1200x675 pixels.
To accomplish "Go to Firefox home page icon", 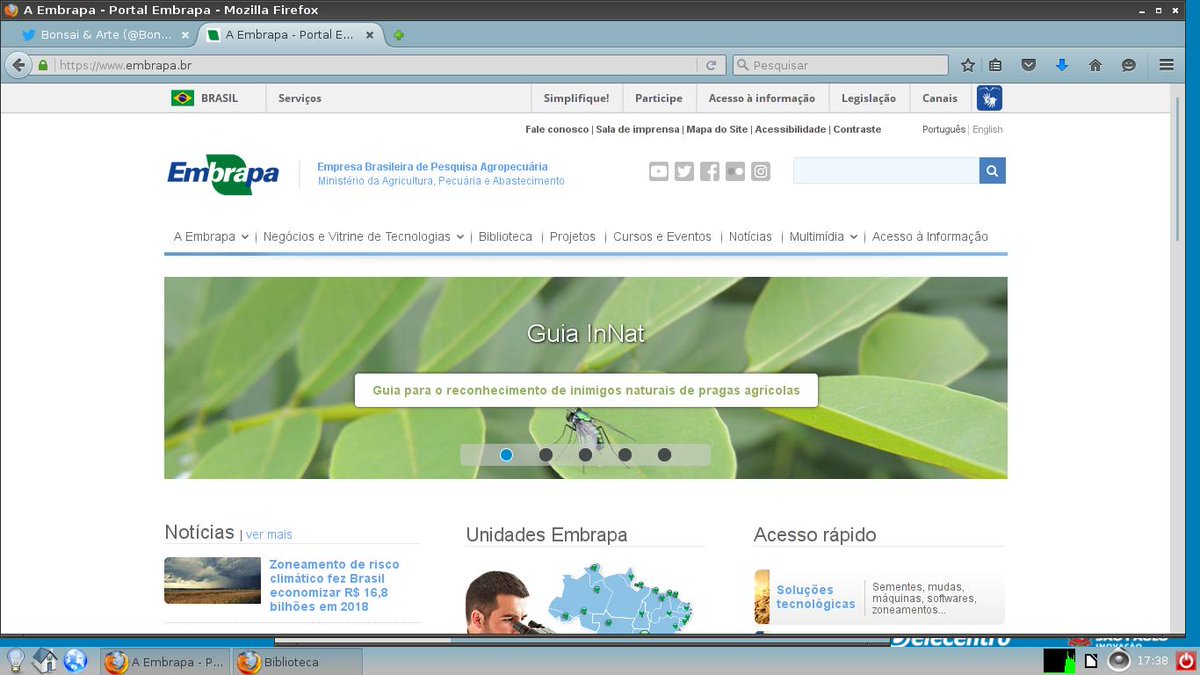I will (x=1095, y=65).
